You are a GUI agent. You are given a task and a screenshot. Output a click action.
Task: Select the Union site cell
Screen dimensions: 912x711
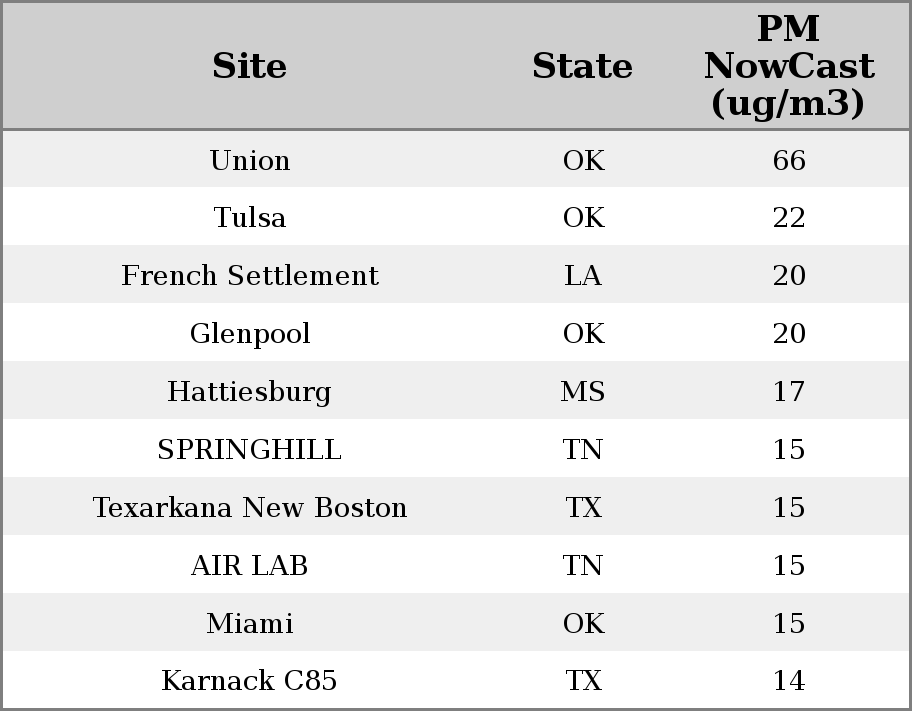point(250,160)
